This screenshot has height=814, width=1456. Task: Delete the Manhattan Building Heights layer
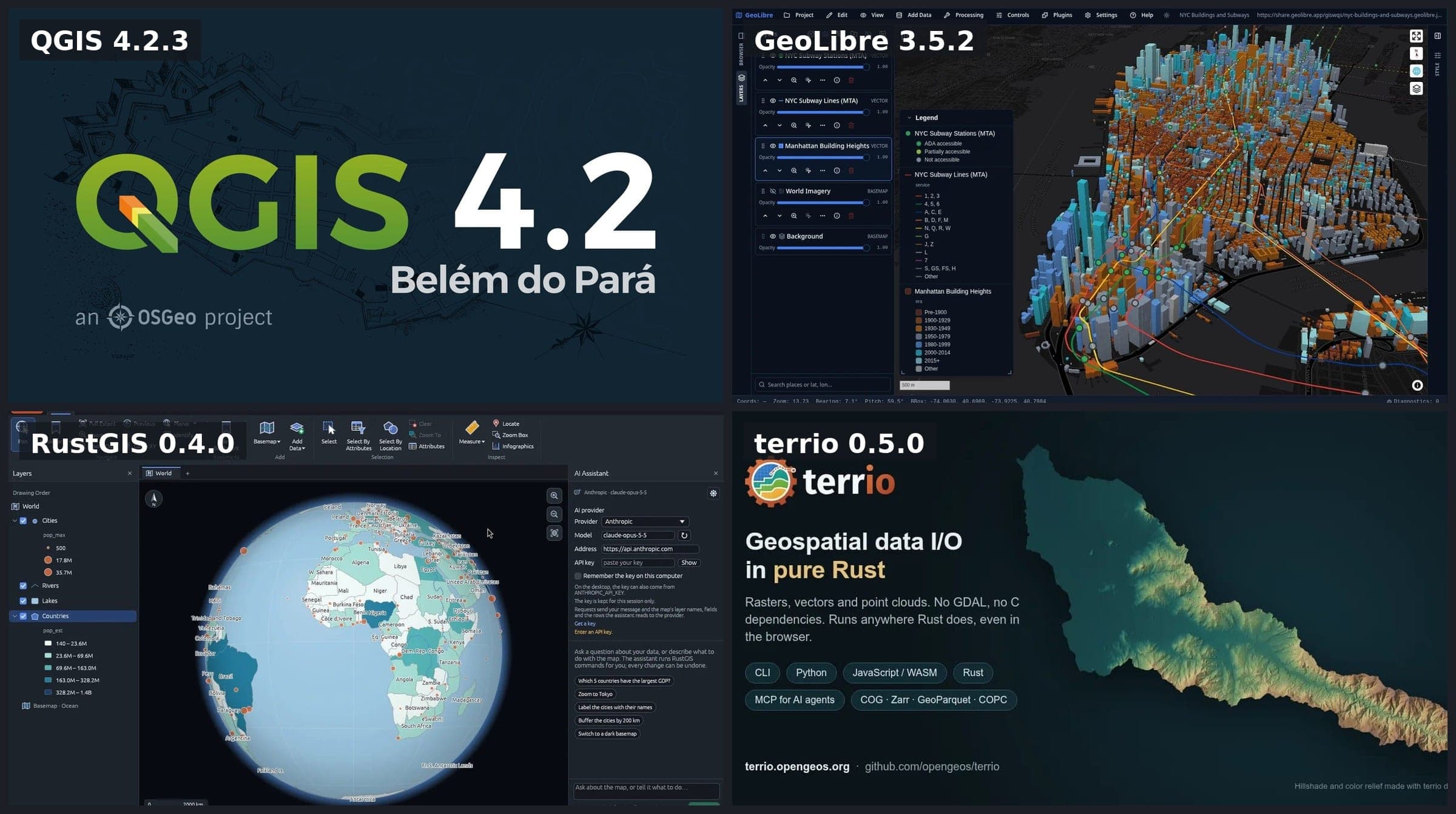pyautogui.click(x=851, y=171)
